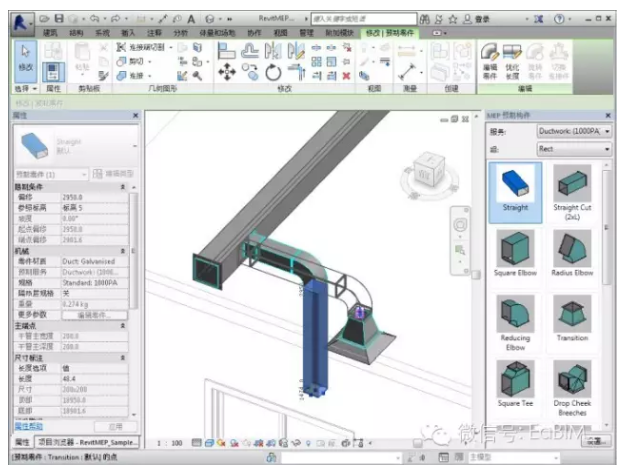Click the Copy tool in Modify panel

[x=250, y=72]
